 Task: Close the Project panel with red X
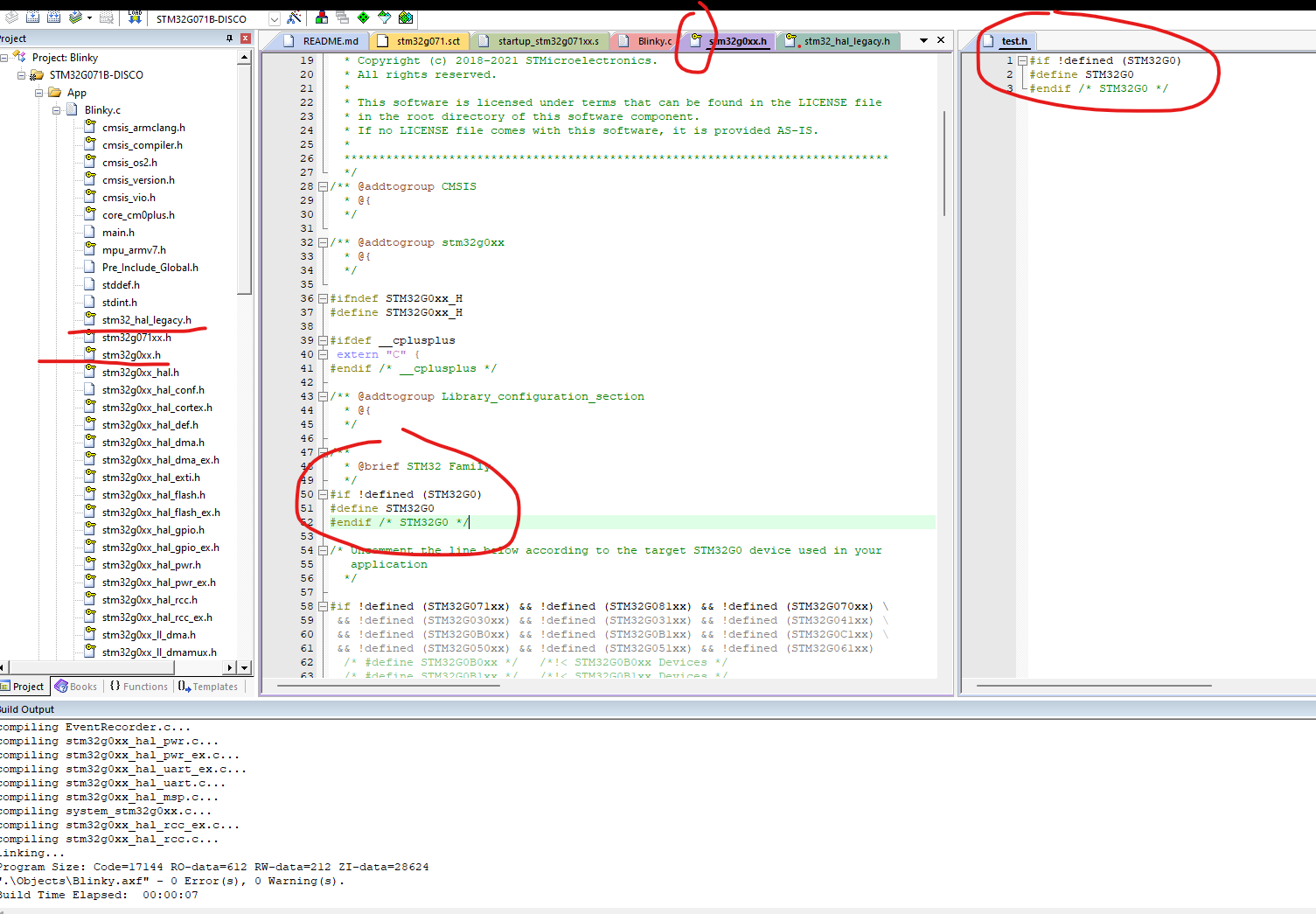coord(246,38)
